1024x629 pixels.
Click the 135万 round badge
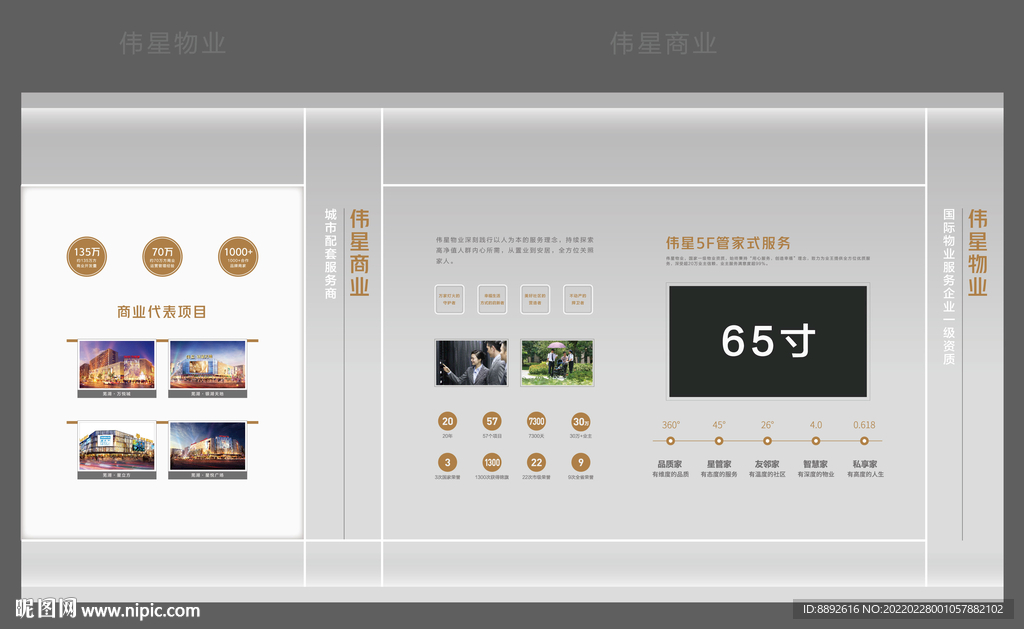[x=87, y=257]
